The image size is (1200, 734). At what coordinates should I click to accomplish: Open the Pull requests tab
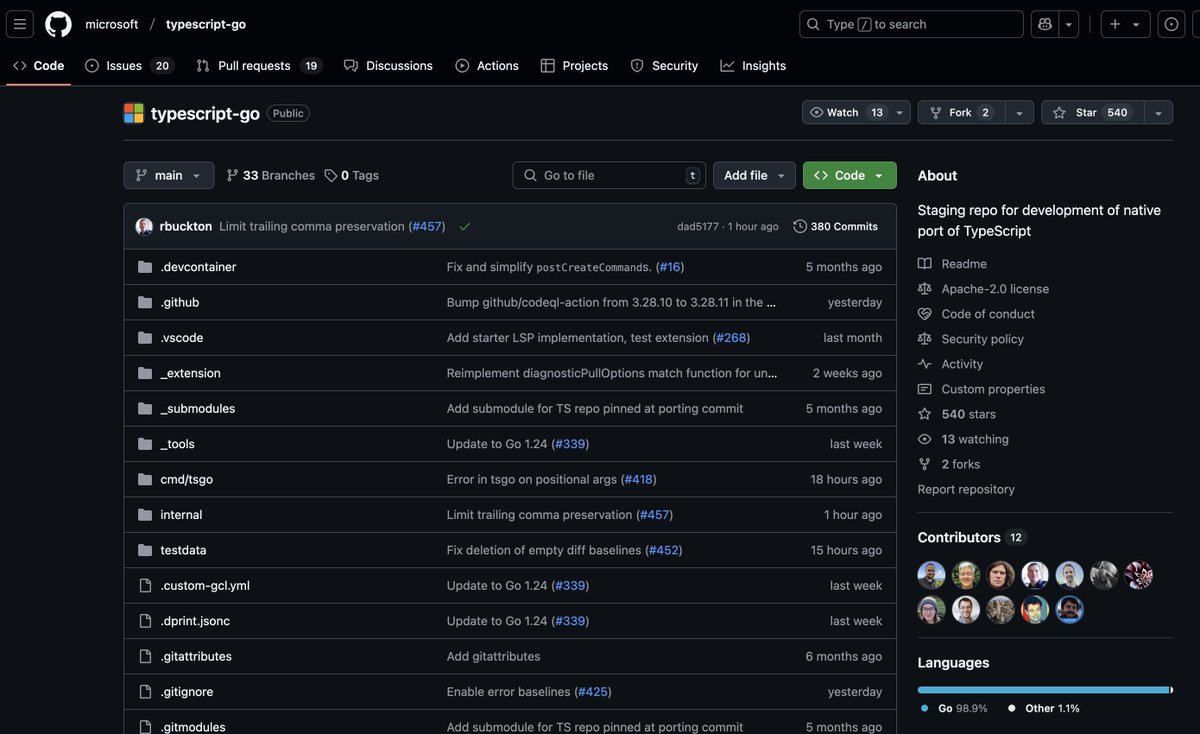(x=258, y=66)
